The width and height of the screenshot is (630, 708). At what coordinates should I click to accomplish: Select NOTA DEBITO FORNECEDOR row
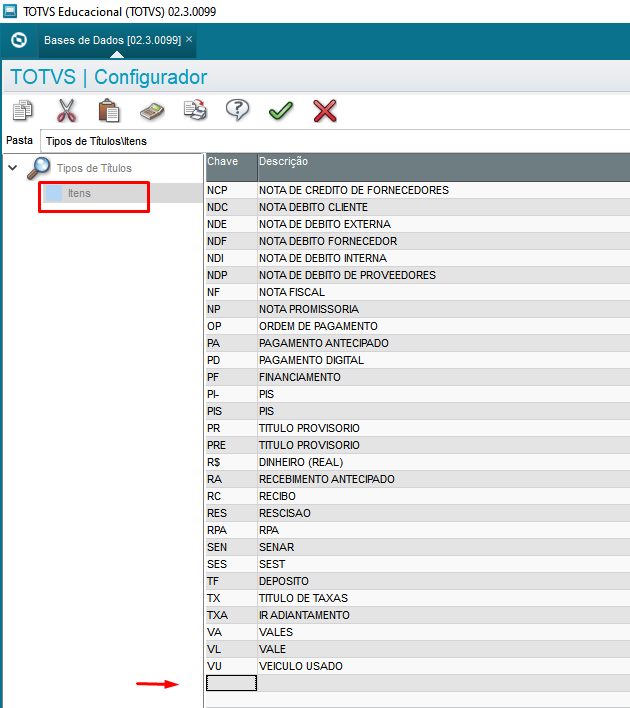tap(418, 242)
